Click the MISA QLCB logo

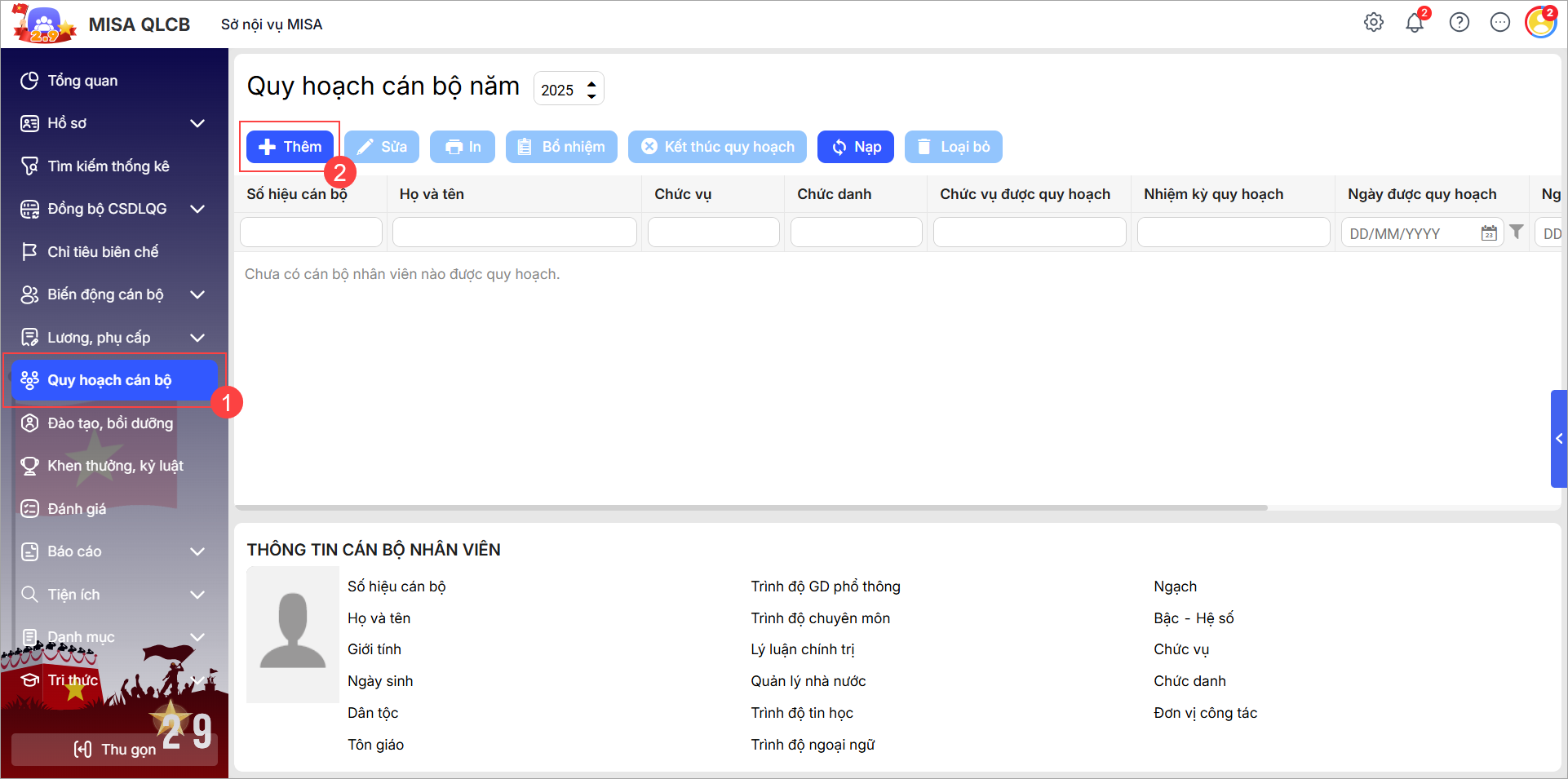(45, 24)
